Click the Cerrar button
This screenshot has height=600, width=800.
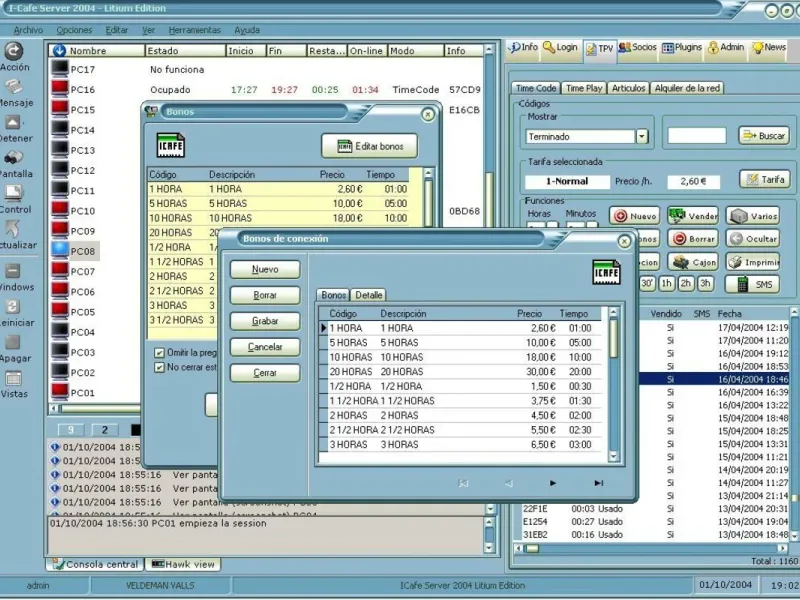coord(265,373)
